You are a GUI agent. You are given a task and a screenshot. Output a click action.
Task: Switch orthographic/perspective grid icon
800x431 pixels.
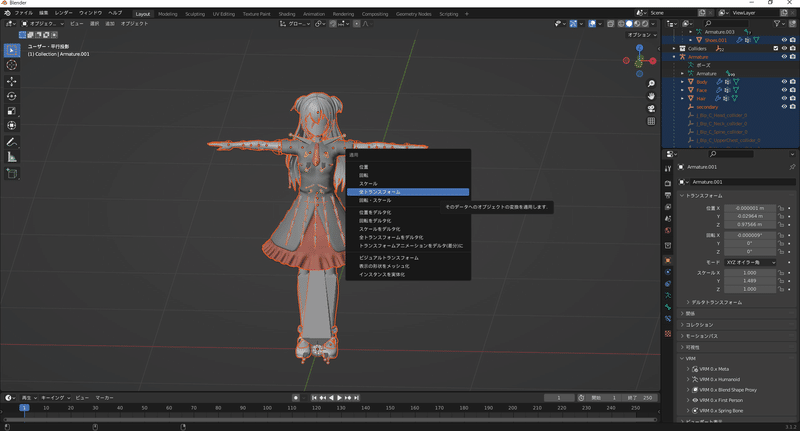pos(651,121)
